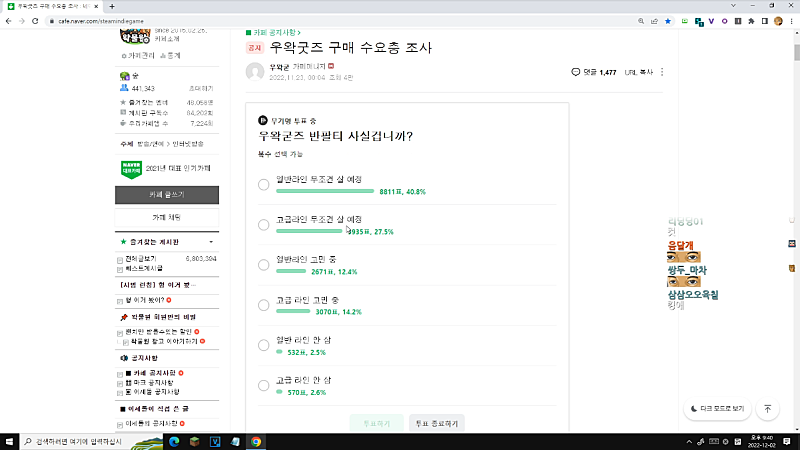The width and height of the screenshot is (800, 450).
Task: Open the 형 이거 봤어? board
Action: coord(145,300)
